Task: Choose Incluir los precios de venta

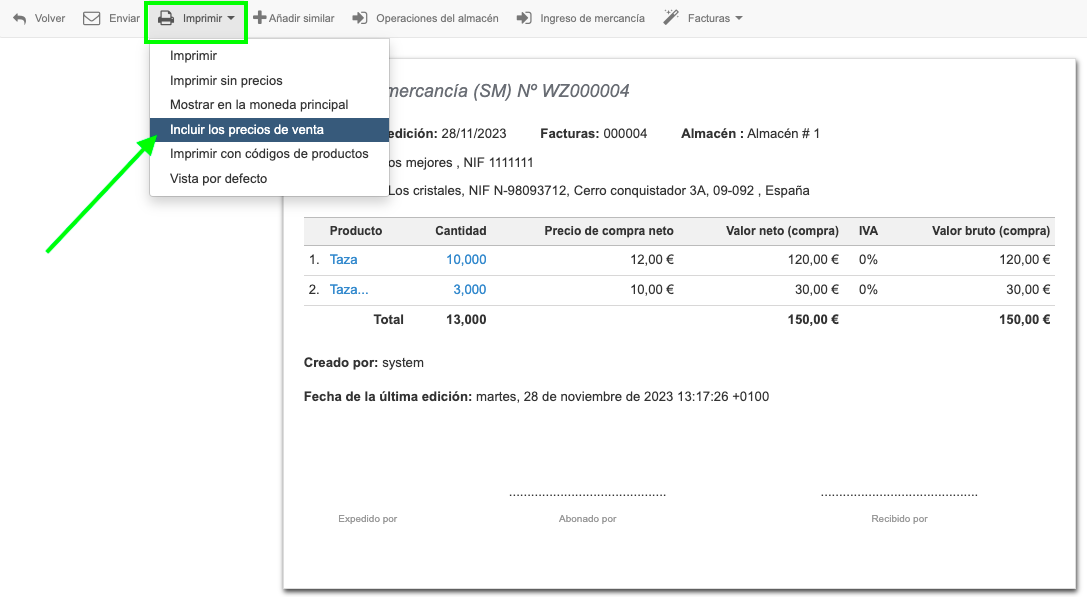Action: point(247,130)
